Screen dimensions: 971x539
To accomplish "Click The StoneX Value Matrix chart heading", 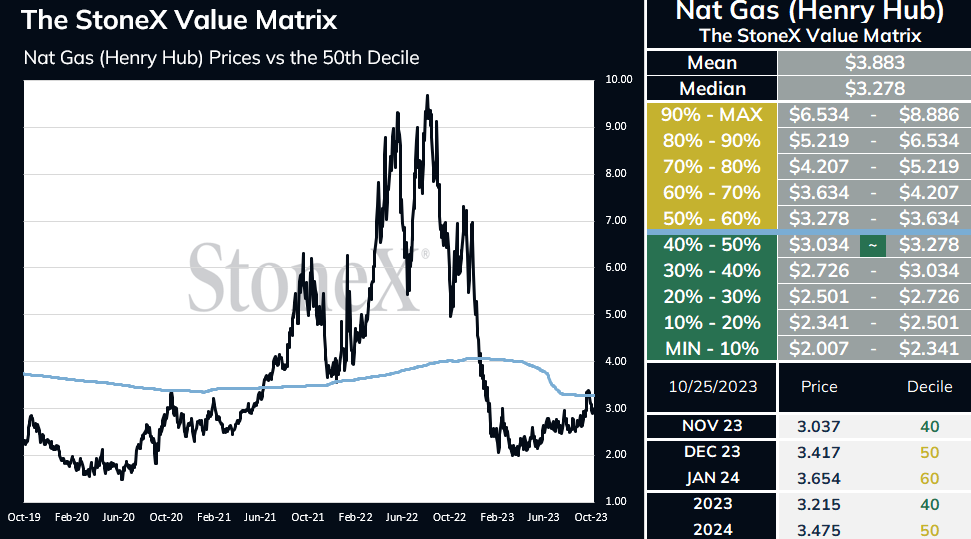I will (179, 20).
